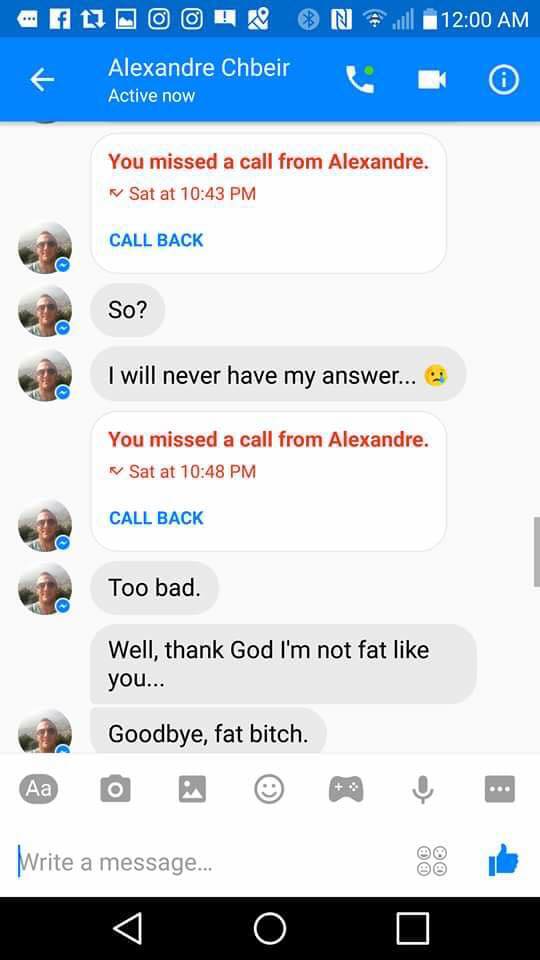Start a voice call with Alexandre
The width and height of the screenshot is (540, 960).
pos(360,80)
